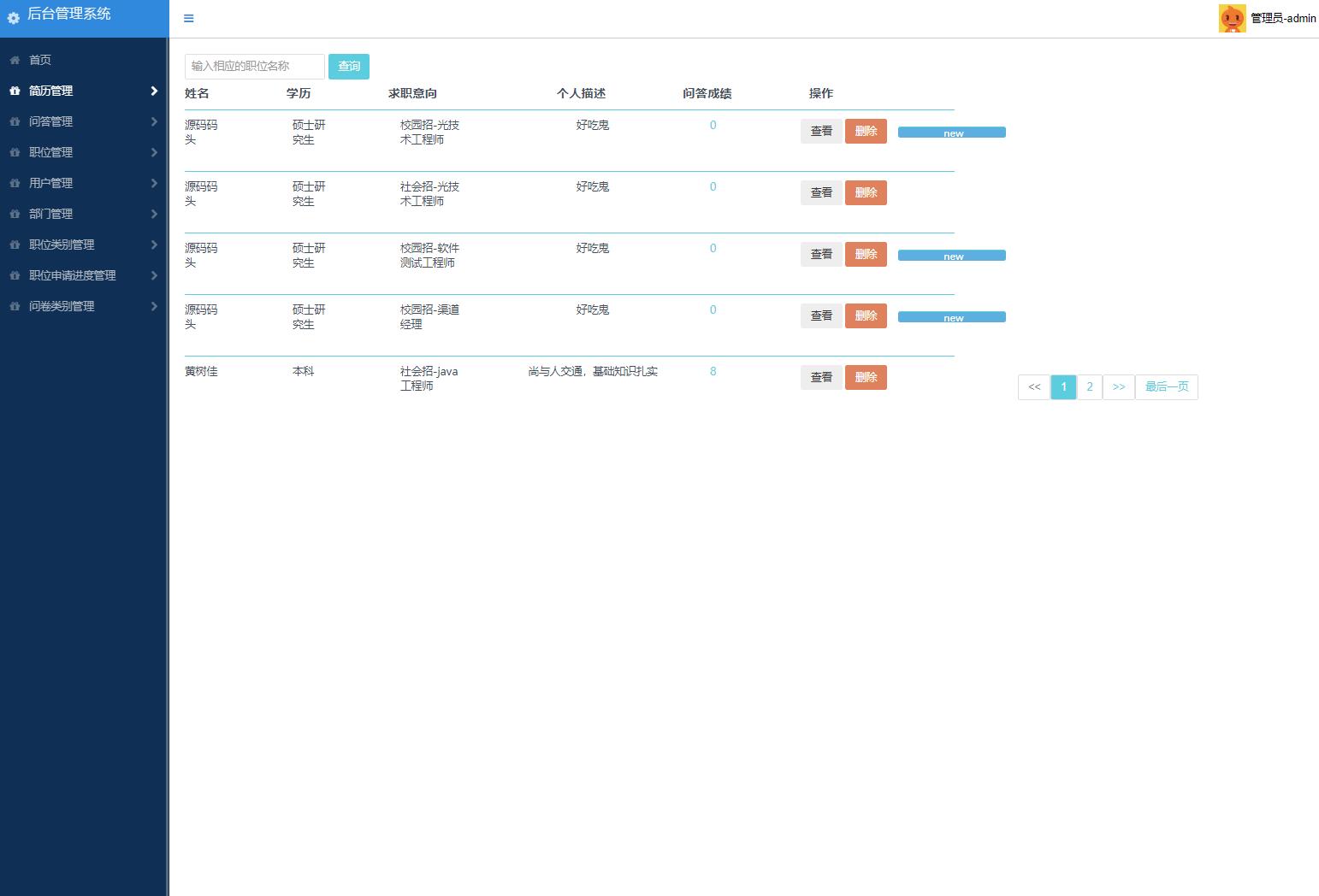1319x896 pixels.
Task: Open the admin avatar image
Action: (x=1232, y=18)
